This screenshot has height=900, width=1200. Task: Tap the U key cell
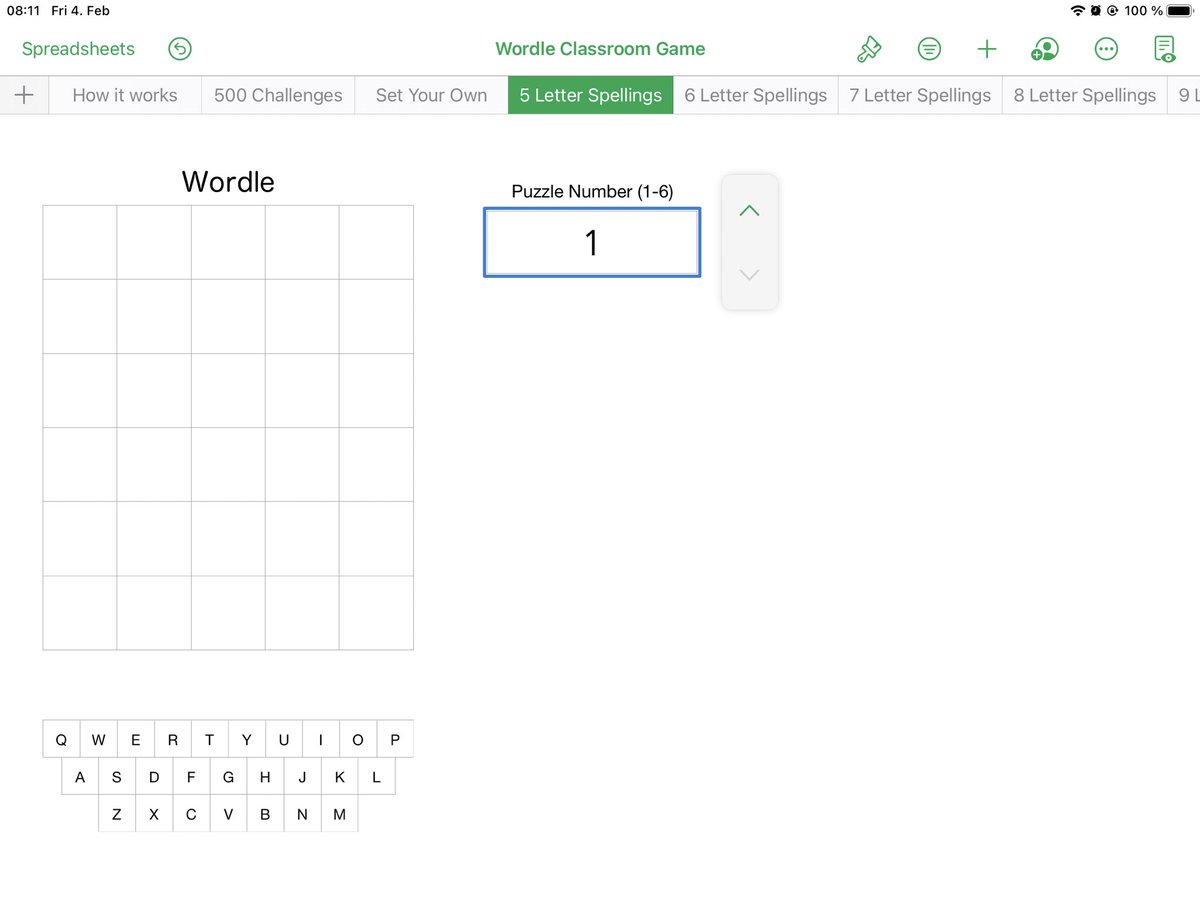coord(284,740)
